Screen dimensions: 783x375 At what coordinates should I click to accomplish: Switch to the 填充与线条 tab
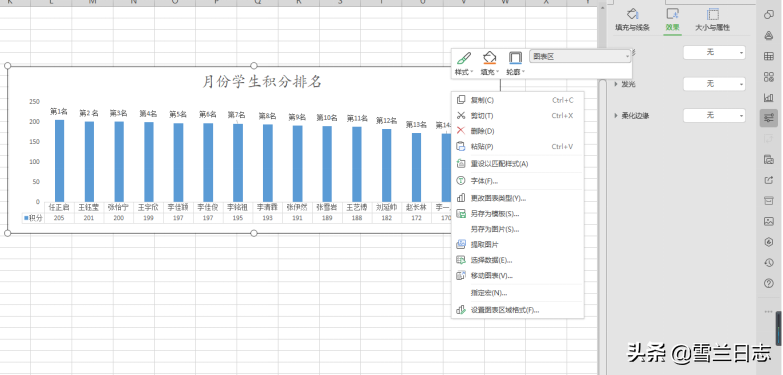point(632,20)
